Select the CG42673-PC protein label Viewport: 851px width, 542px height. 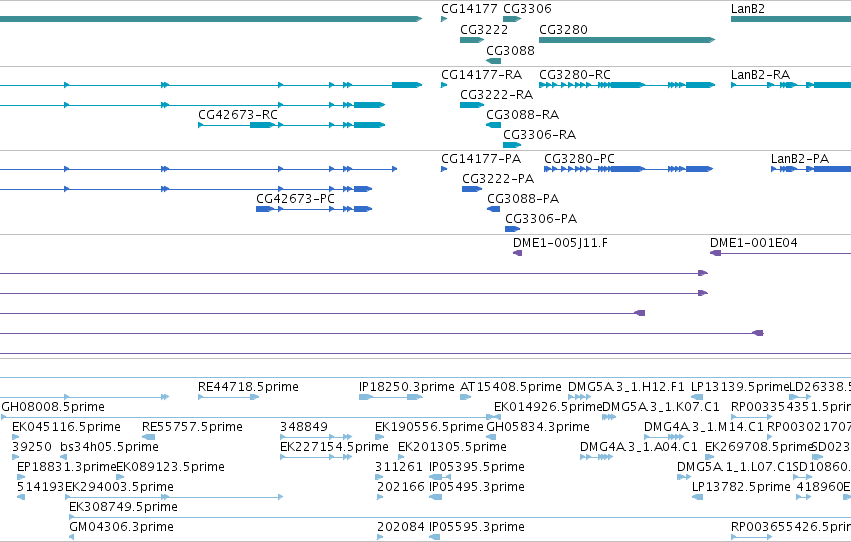(295, 199)
